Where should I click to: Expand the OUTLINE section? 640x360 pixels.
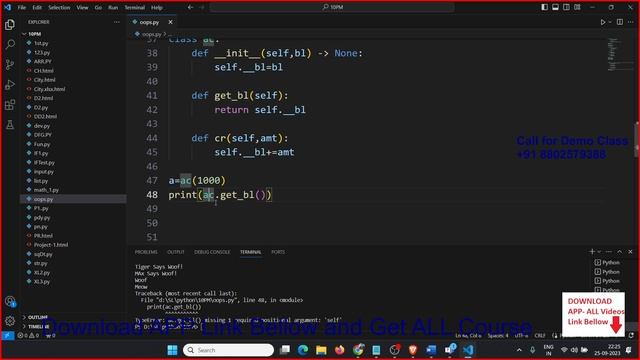pyautogui.click(x=38, y=317)
